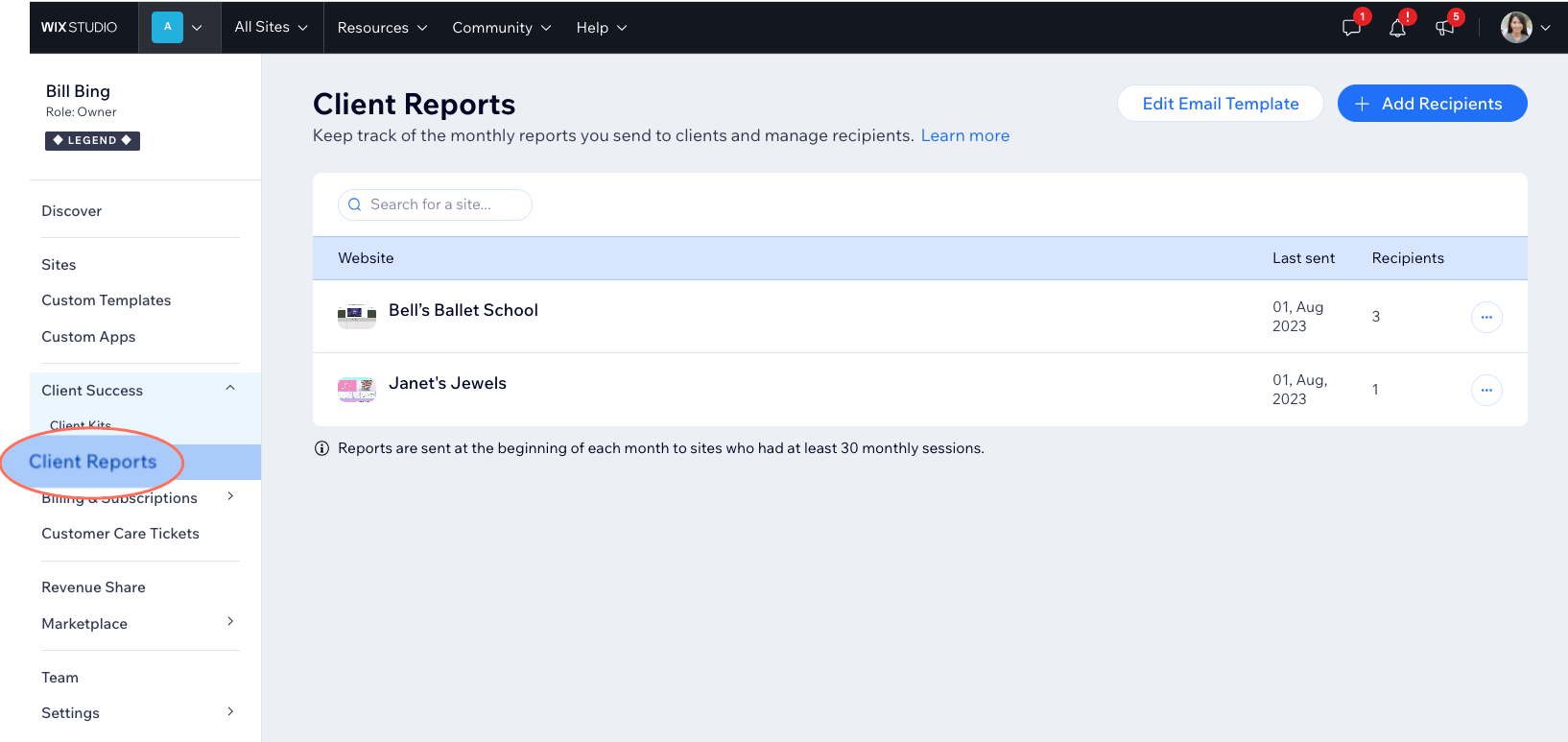1568x742 pixels.
Task: Click Janet's Jewels last sent date
Action: pos(1300,390)
